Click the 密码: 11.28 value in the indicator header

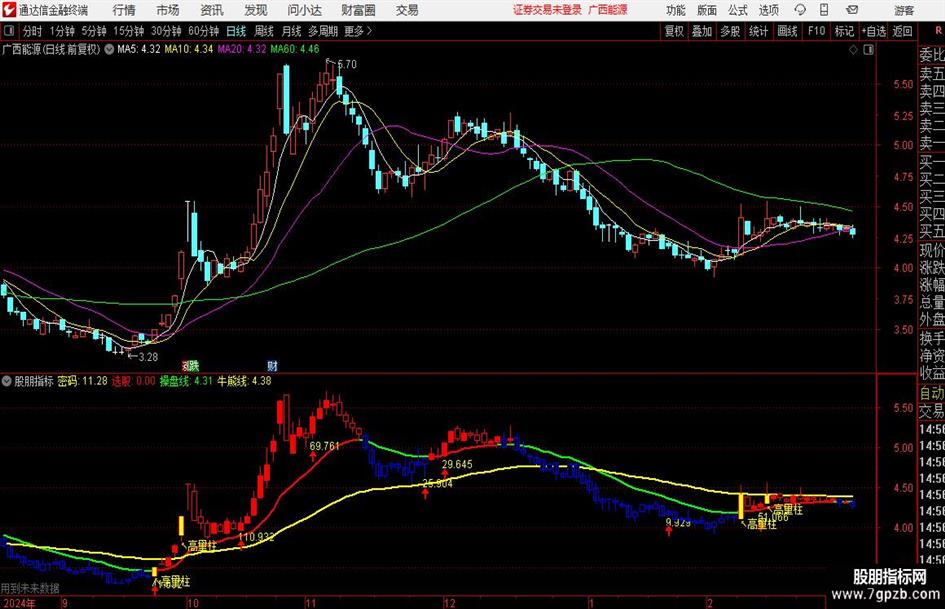click(x=82, y=381)
